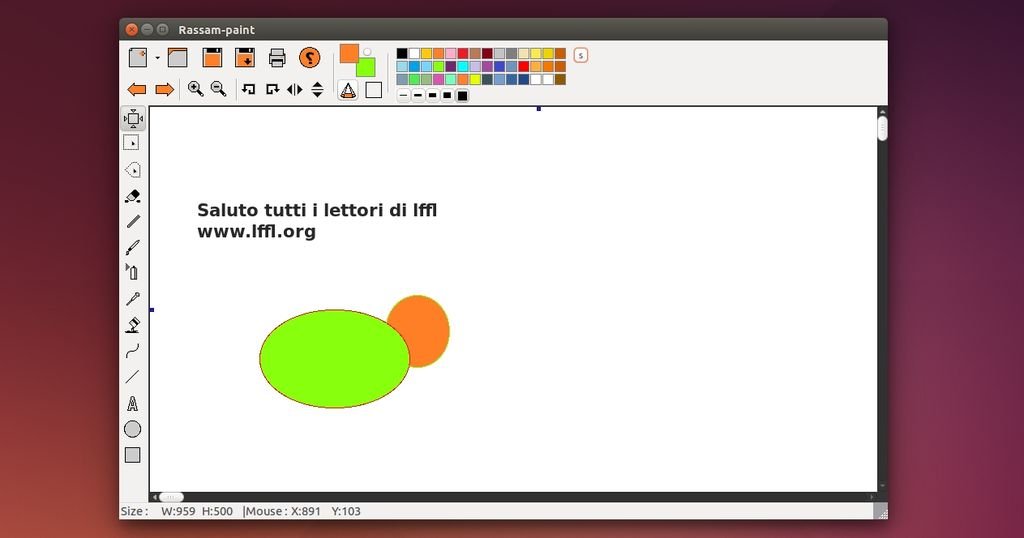
Task: Select the thinnest line width
Action: click(x=404, y=96)
